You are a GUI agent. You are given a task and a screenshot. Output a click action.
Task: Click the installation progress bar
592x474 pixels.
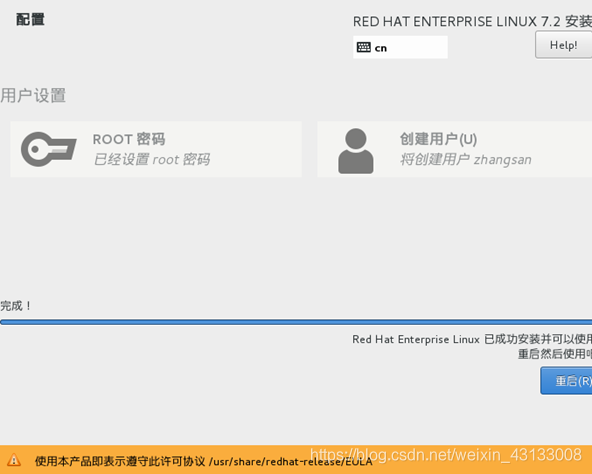coord(296,322)
